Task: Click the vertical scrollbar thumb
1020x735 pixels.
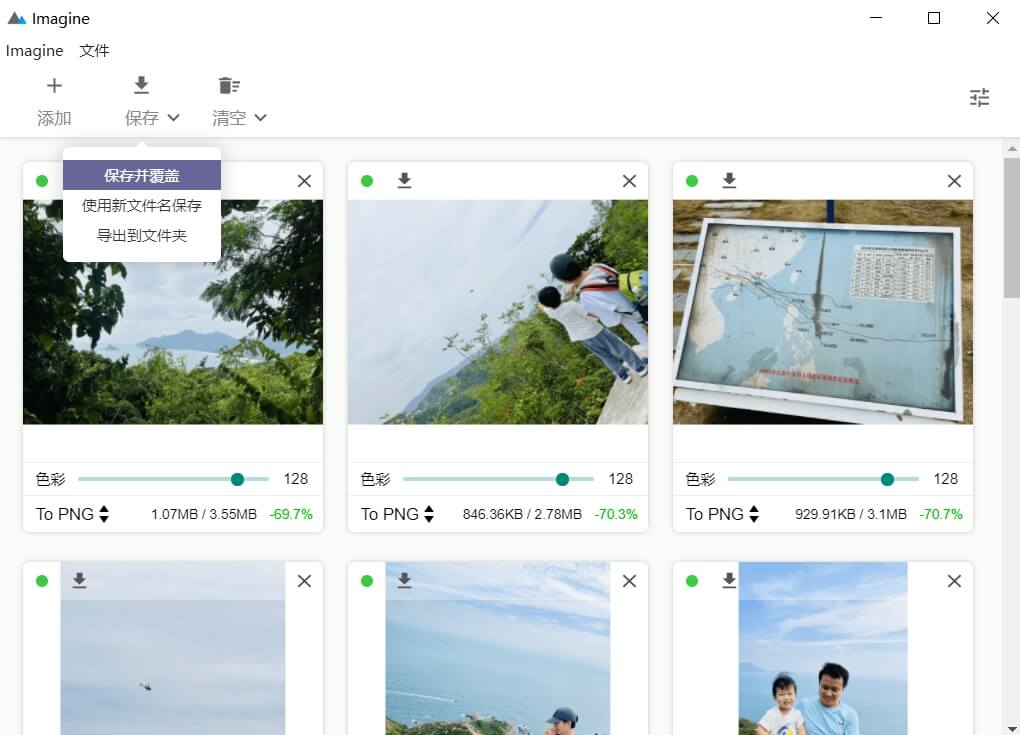Action: 1012,228
